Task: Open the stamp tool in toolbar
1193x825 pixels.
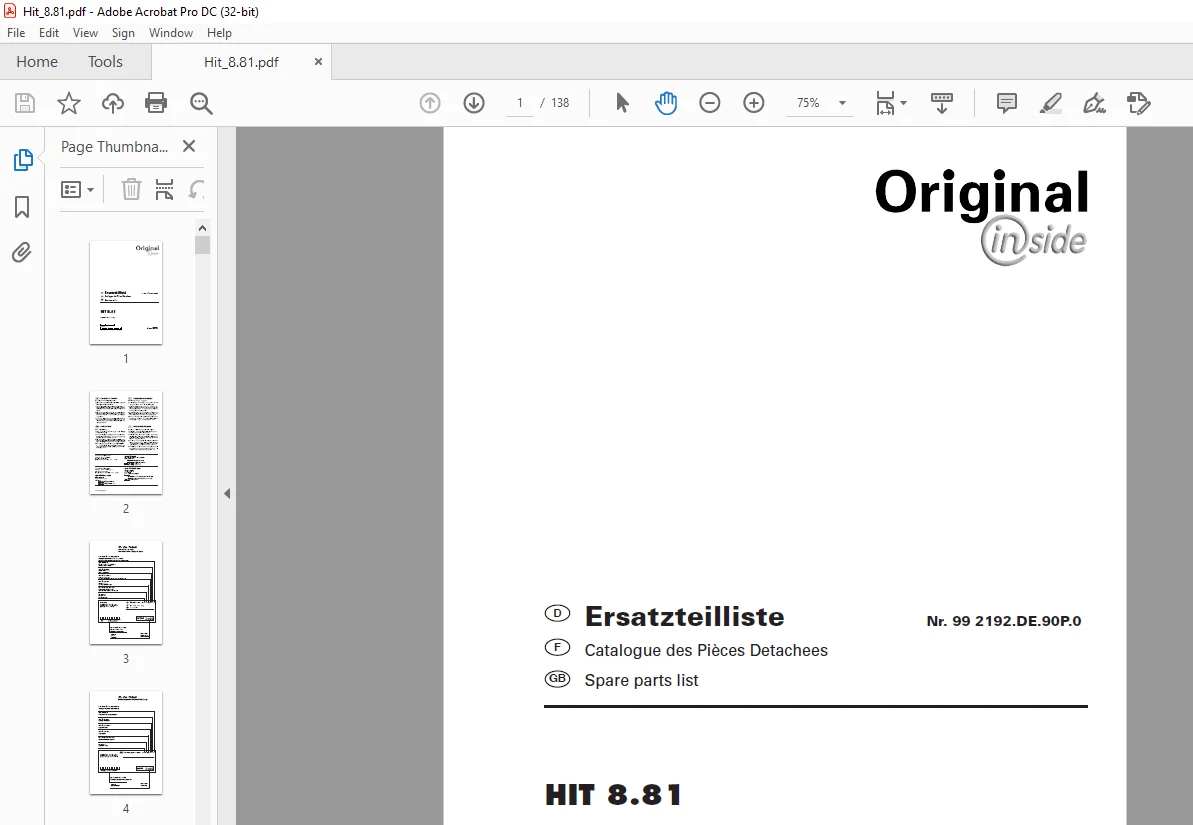Action: pos(1139,103)
